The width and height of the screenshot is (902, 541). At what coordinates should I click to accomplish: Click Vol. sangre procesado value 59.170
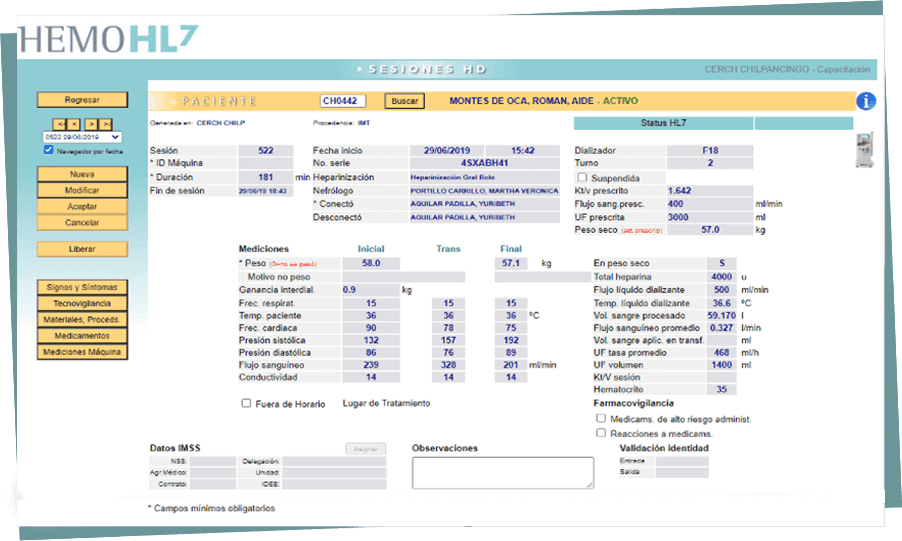click(721, 315)
